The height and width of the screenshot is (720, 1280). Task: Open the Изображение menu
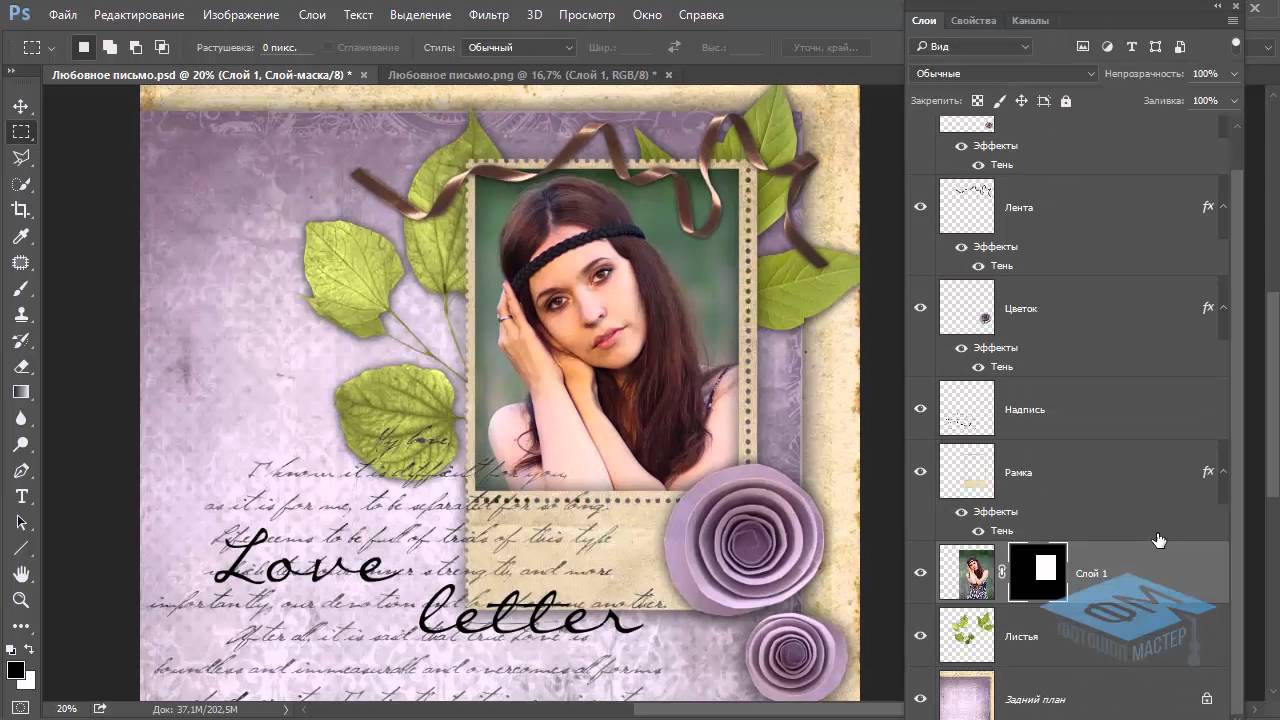coord(241,15)
